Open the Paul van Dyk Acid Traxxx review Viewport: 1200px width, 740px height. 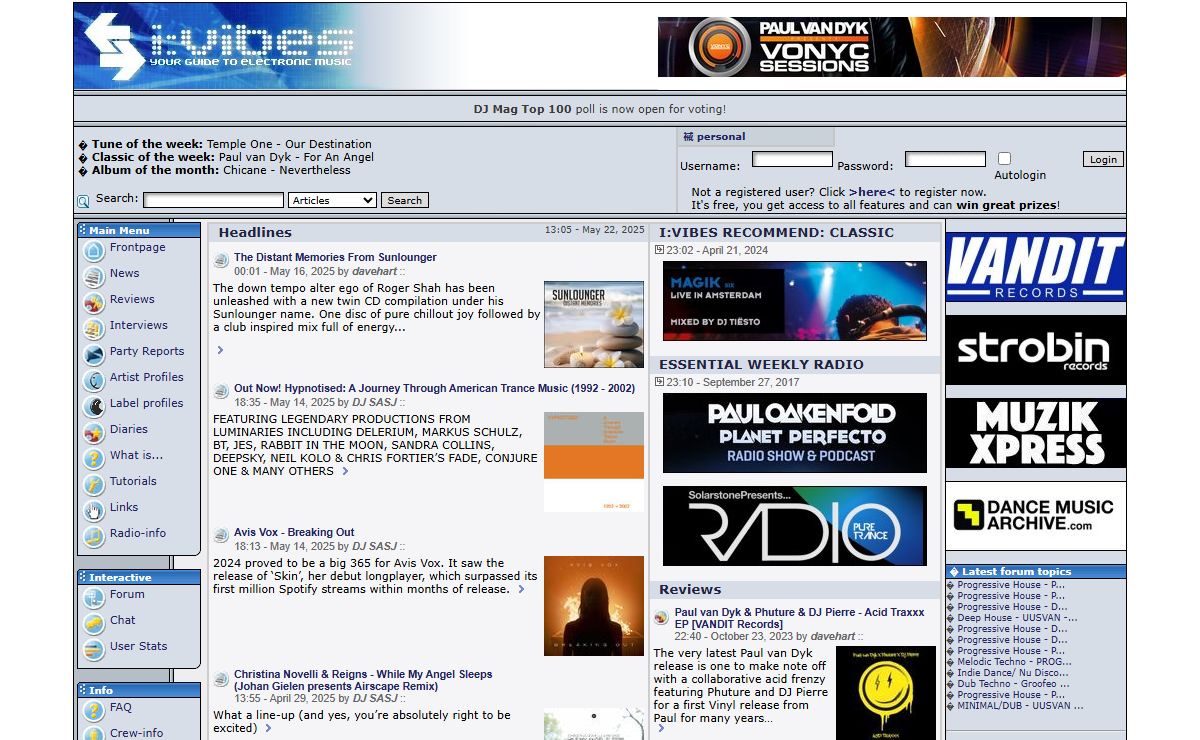click(x=800, y=618)
